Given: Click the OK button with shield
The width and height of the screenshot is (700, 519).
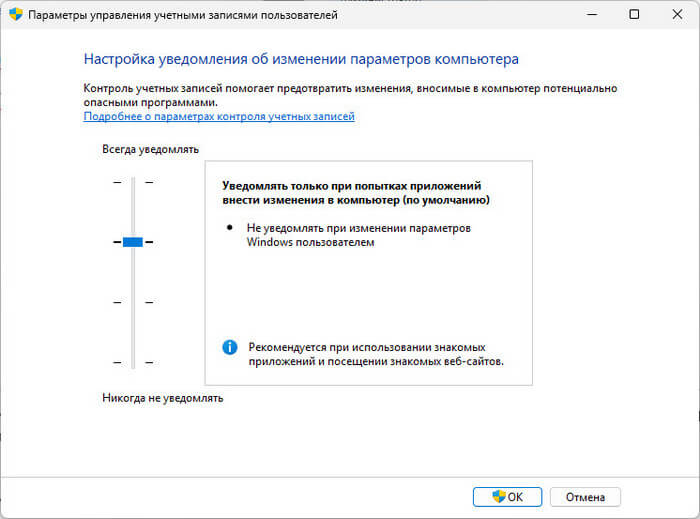Looking at the screenshot, I should click(x=507, y=497).
